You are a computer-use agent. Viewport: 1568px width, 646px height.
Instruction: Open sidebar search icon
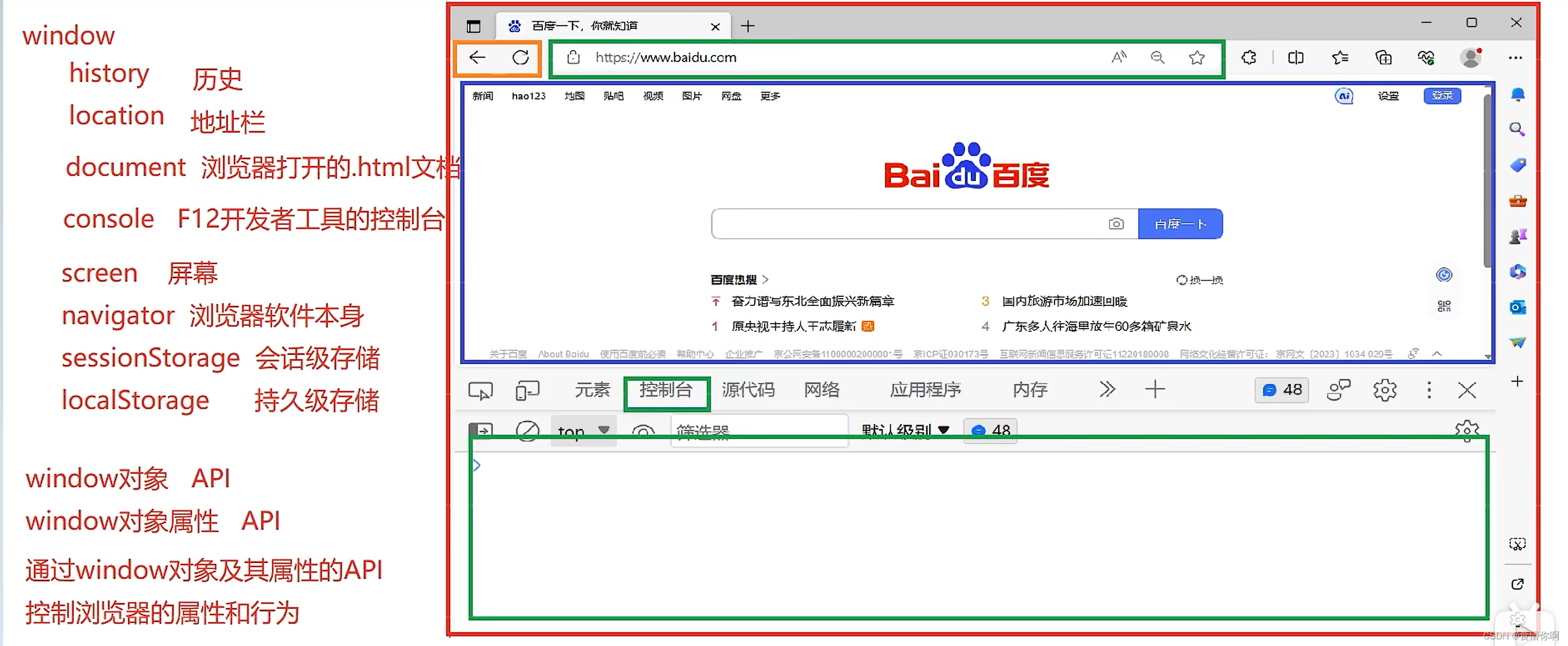pos(1517,129)
